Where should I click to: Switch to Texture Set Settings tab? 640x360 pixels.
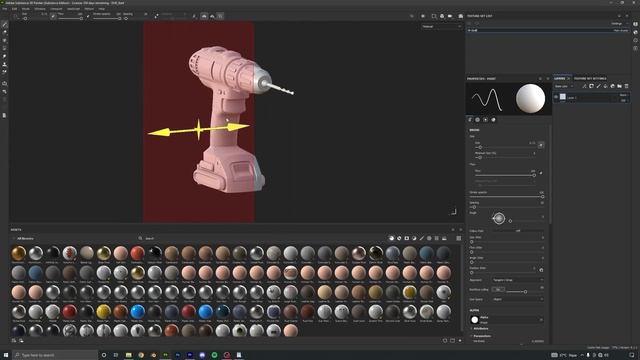[x=590, y=78]
